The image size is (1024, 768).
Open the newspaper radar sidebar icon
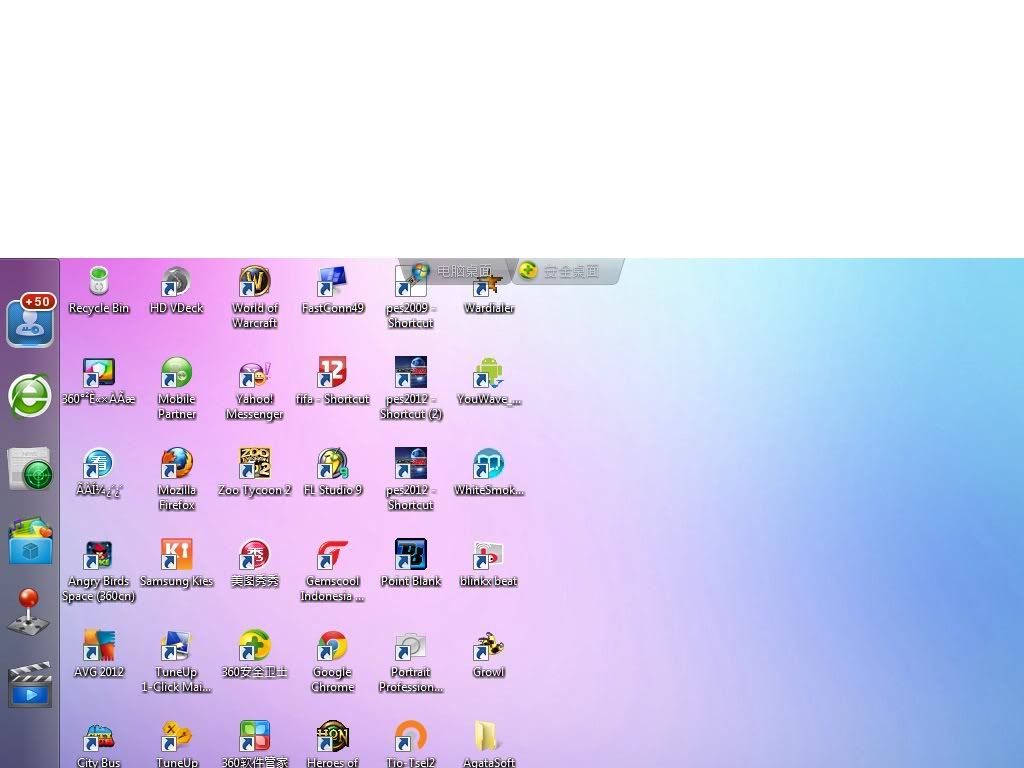click(30, 469)
